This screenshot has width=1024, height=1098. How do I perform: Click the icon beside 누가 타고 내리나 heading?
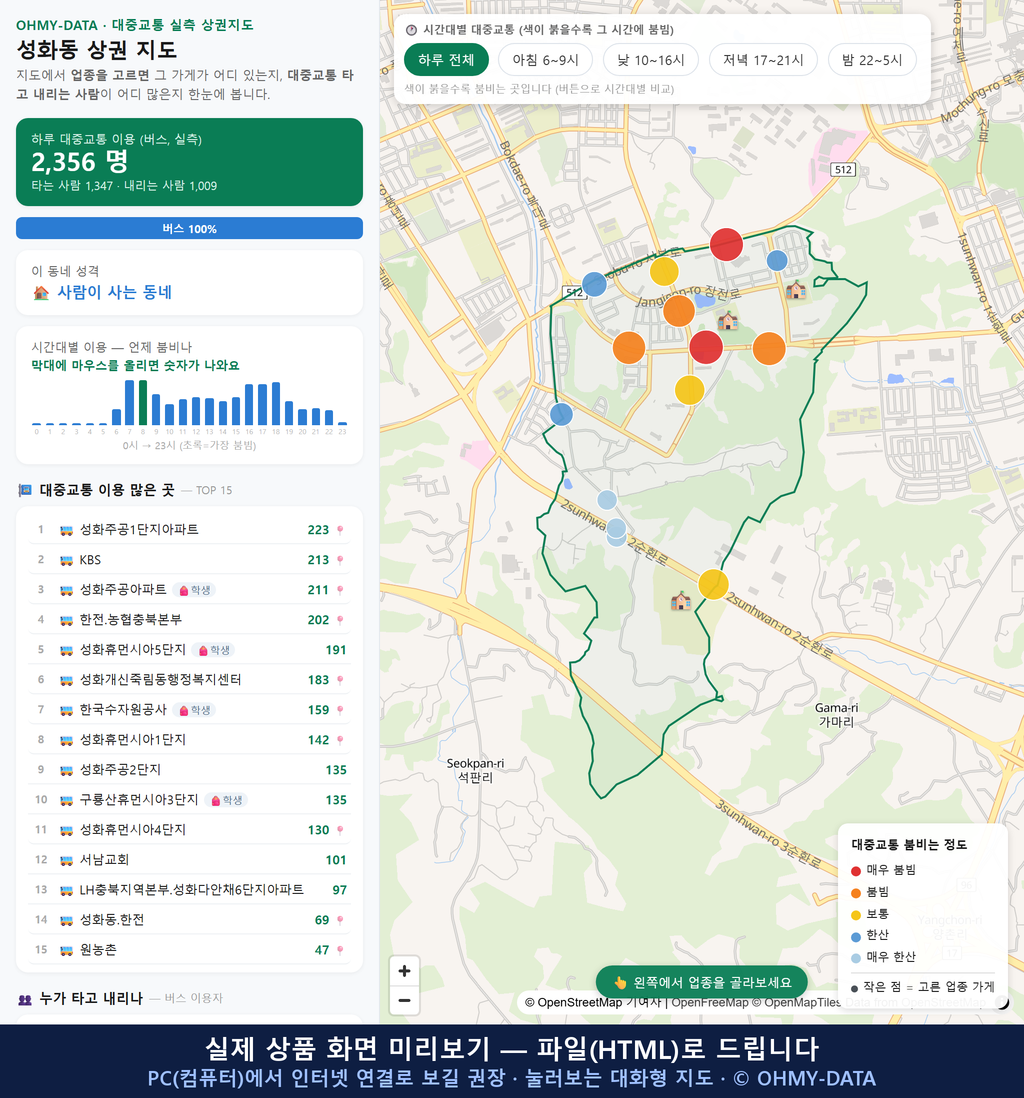click(x=25, y=999)
